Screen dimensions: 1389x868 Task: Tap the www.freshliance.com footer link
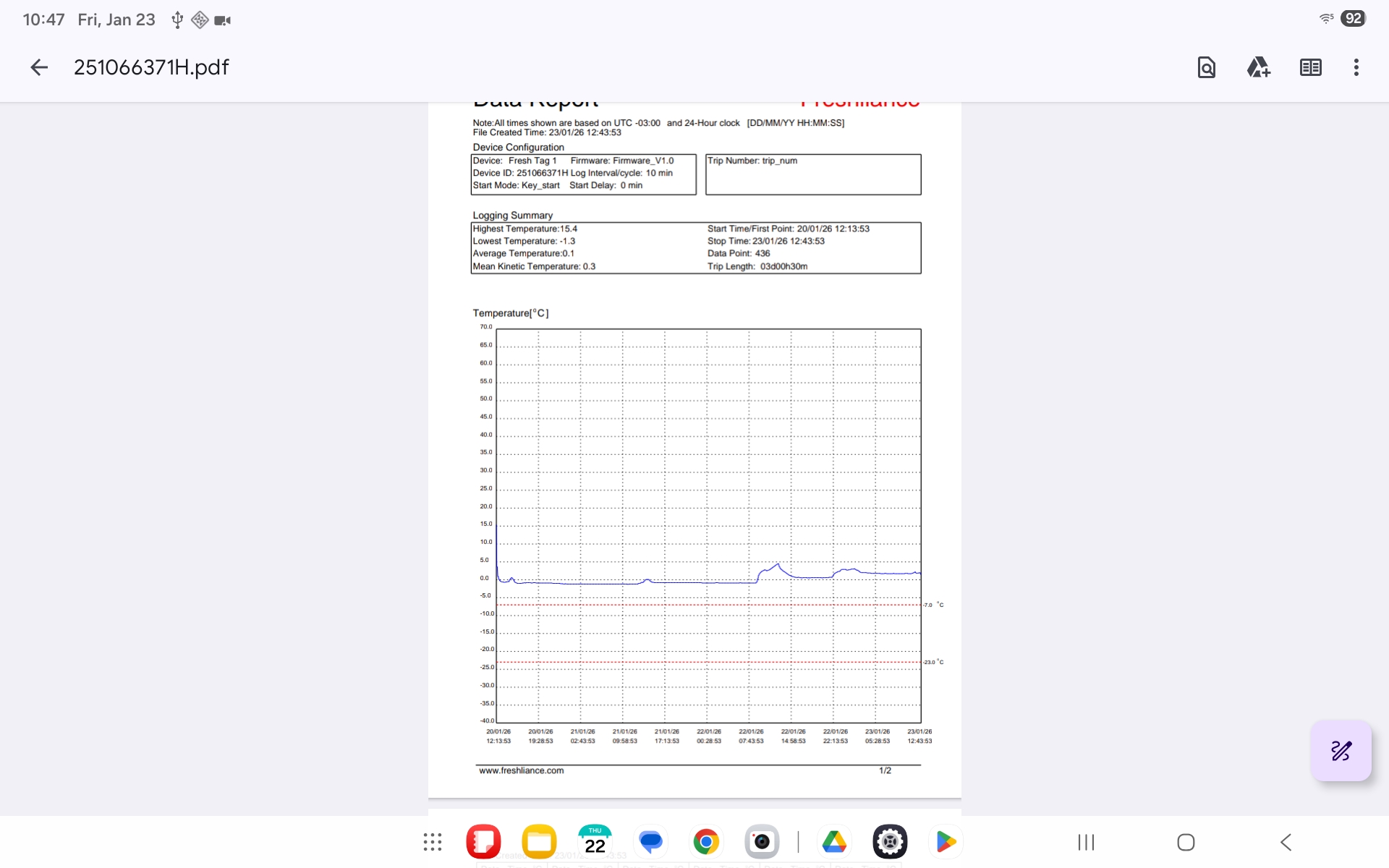(x=521, y=771)
